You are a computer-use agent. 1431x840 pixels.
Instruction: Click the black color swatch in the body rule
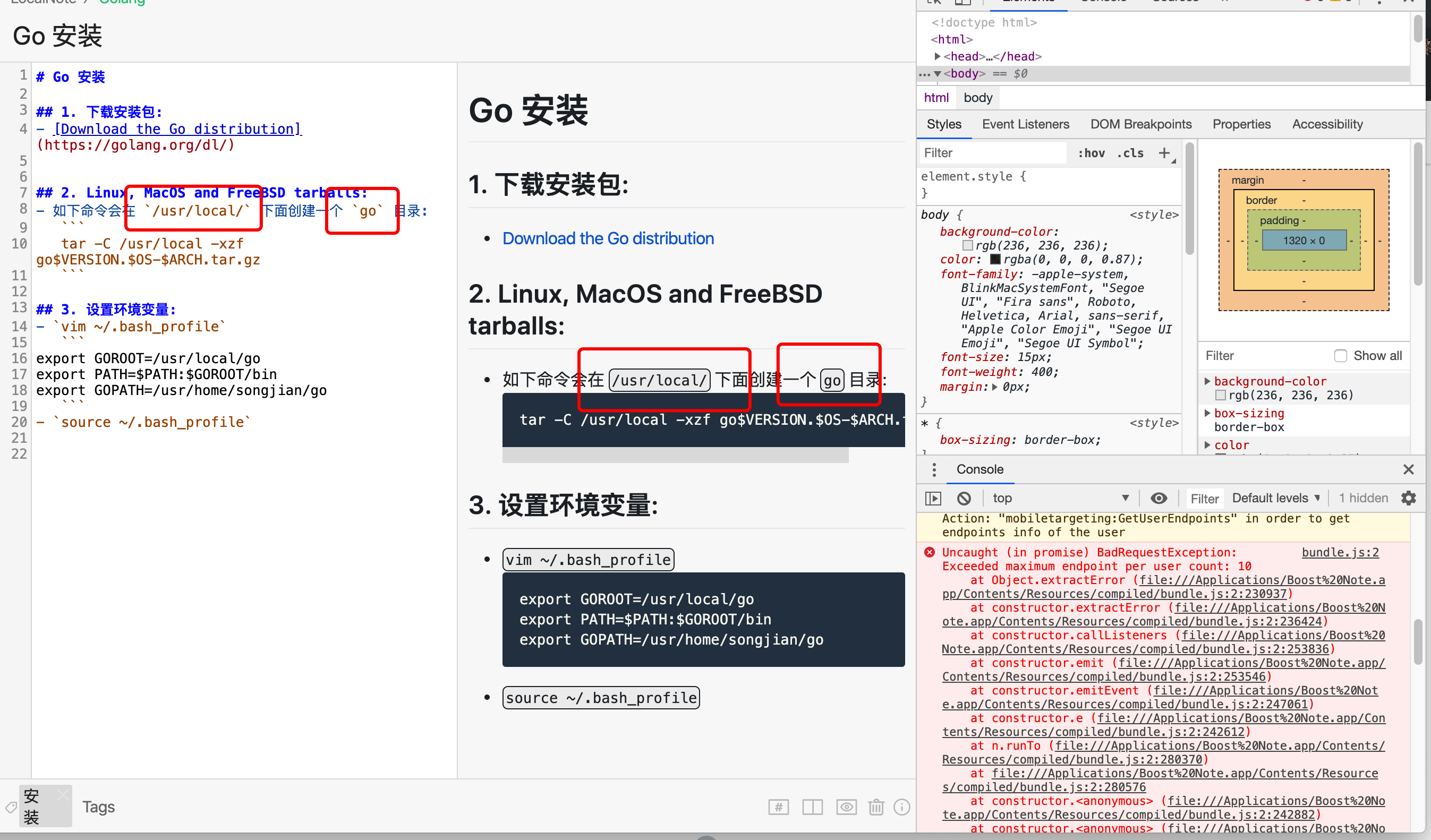point(995,259)
